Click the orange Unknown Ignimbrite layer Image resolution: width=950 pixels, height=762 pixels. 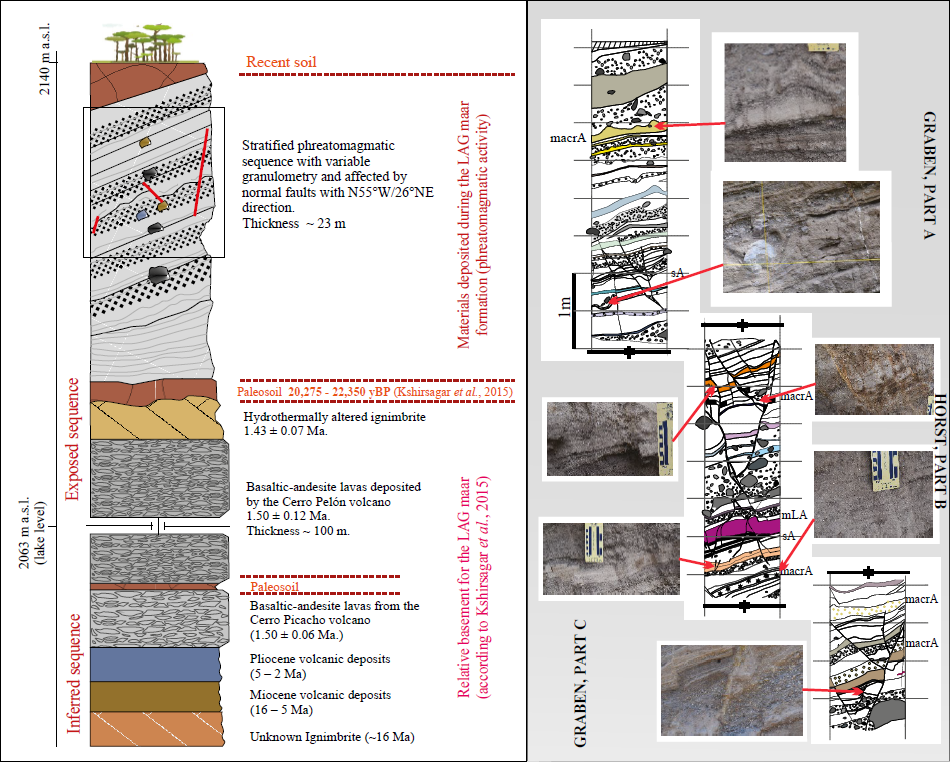[154, 728]
